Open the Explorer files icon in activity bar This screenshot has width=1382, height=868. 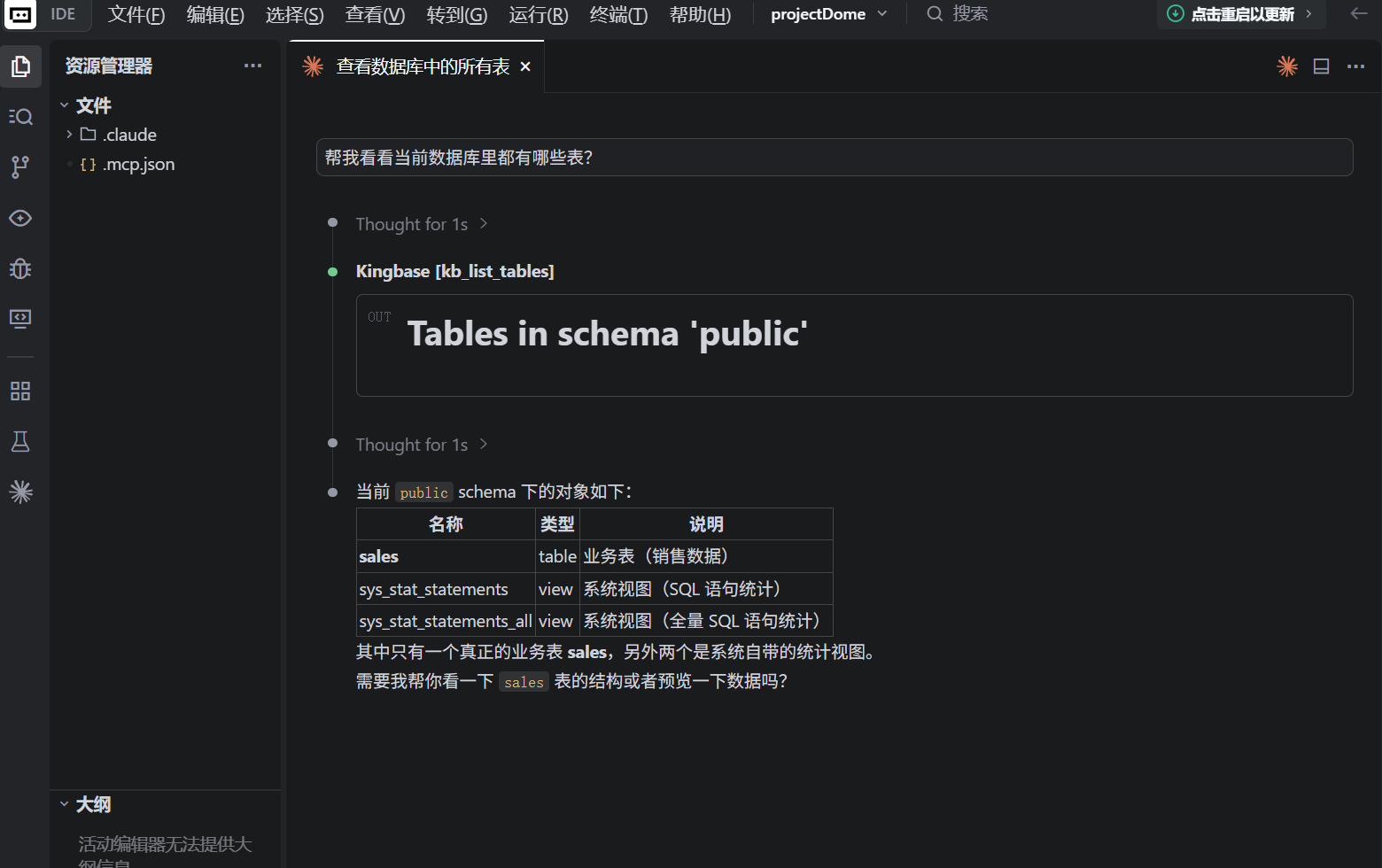point(20,66)
